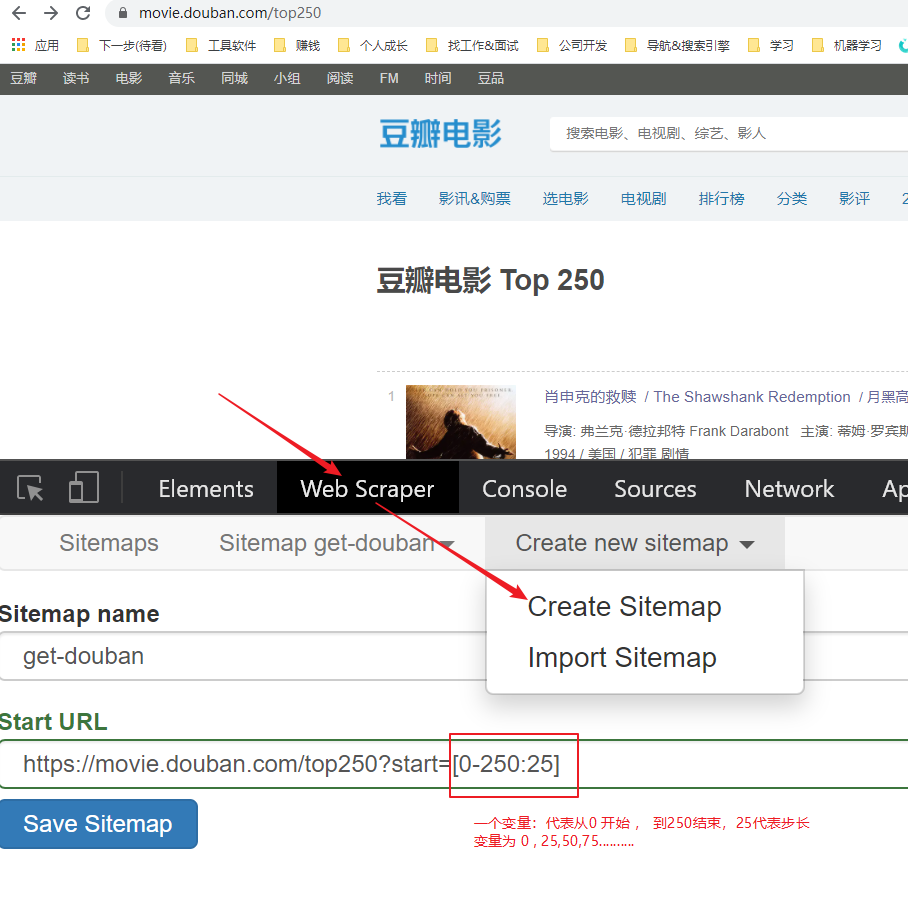
Task: Go to 分类 in the movie nav
Action: click(x=791, y=199)
